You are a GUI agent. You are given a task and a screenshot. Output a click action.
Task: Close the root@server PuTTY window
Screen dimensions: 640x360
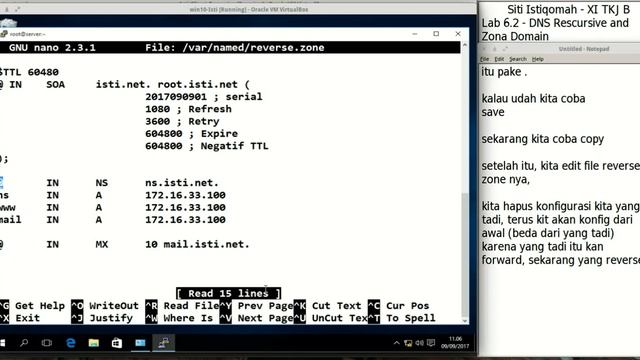[458, 34]
